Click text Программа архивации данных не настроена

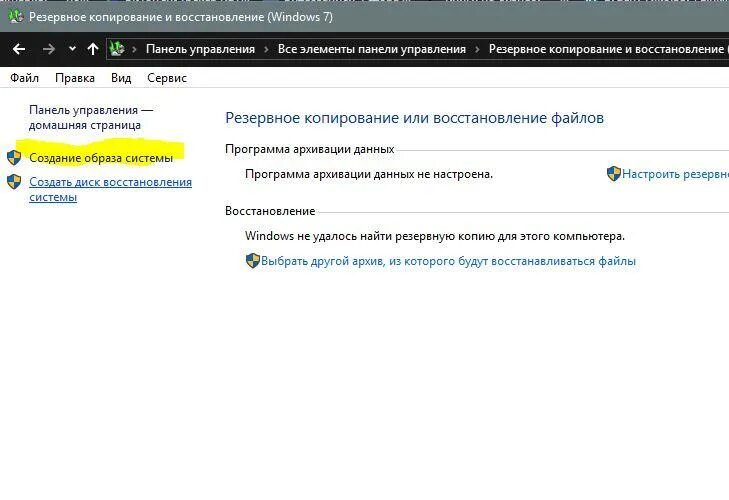[369, 174]
